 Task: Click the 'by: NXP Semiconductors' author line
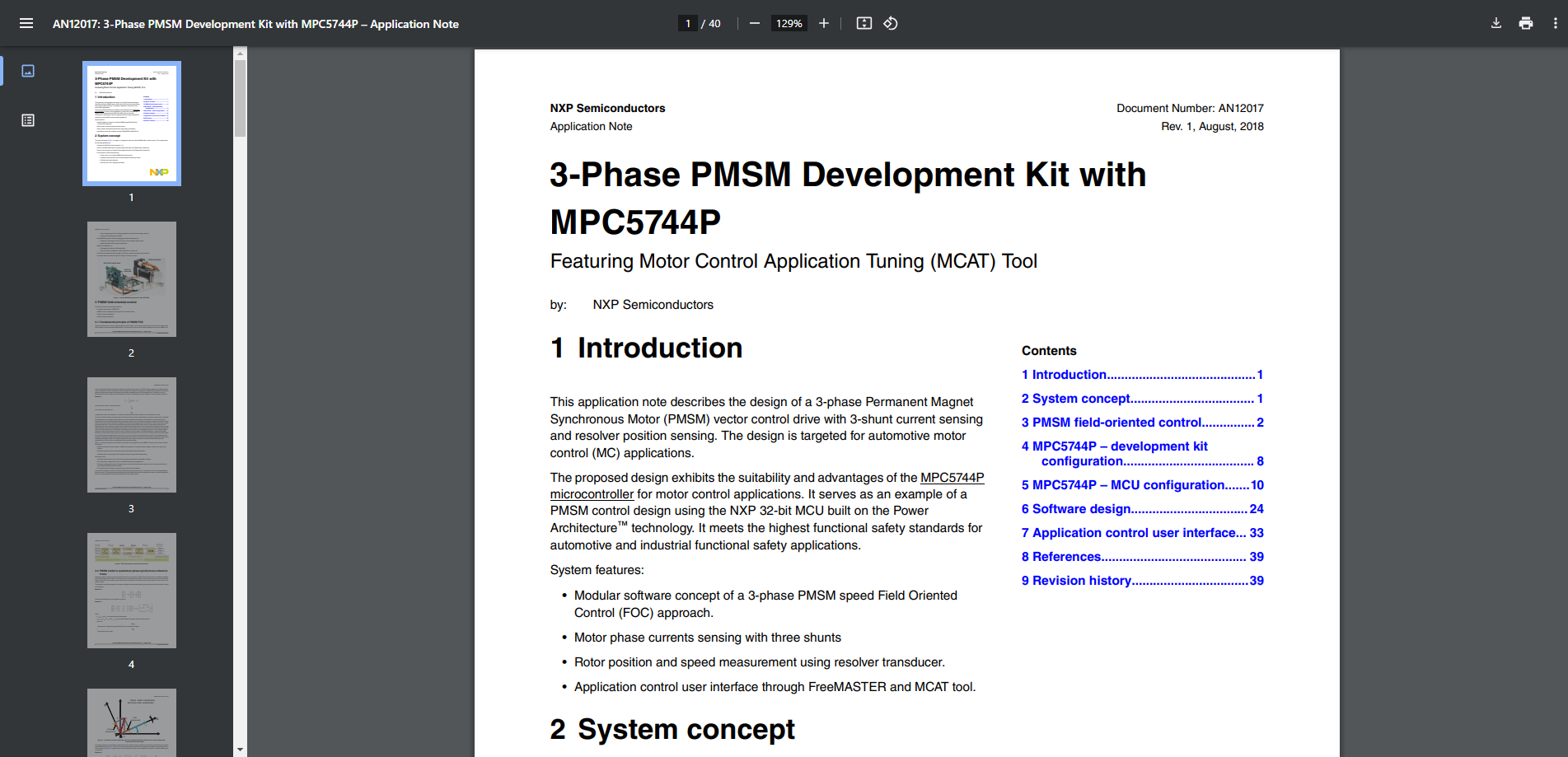632,304
